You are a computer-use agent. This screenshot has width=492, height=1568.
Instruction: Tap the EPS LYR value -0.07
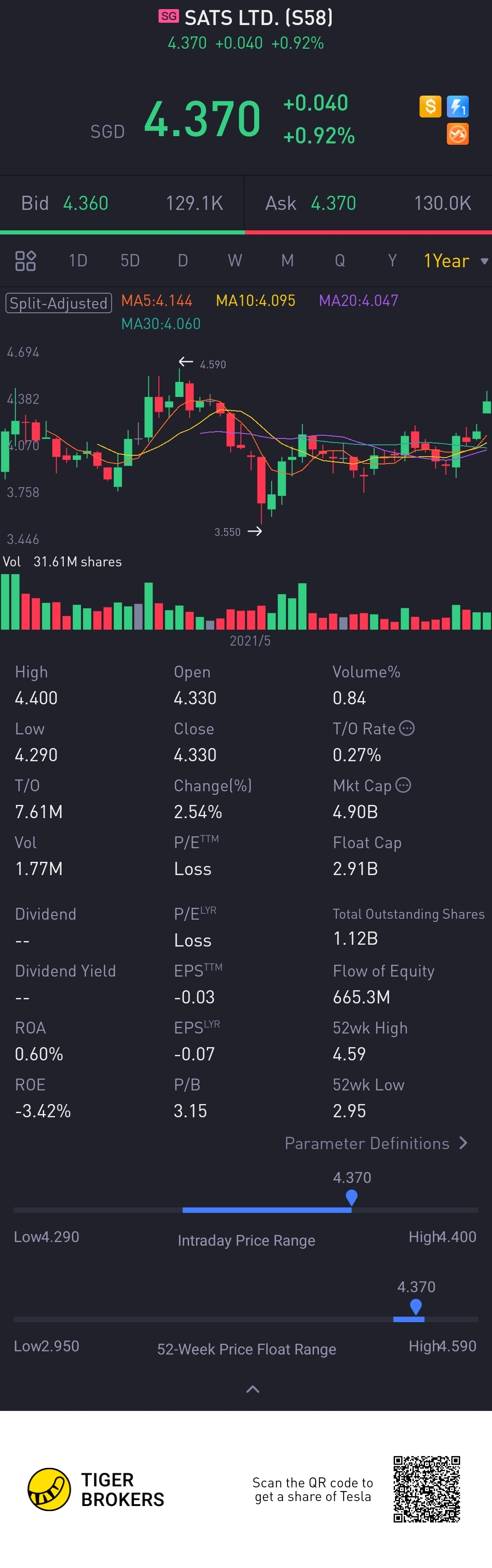(194, 1054)
